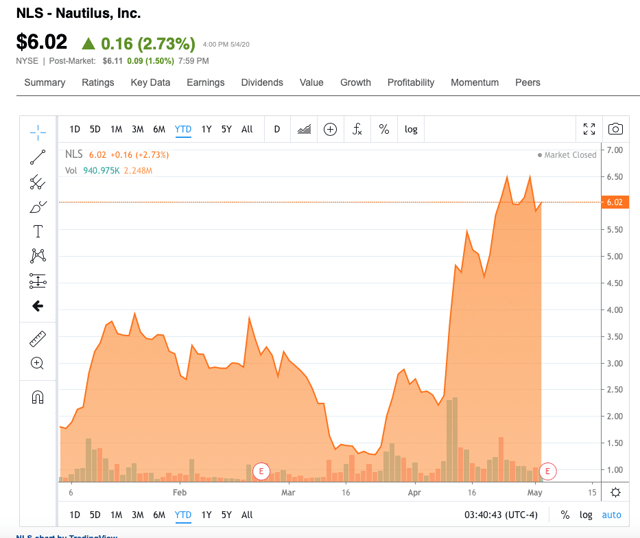Open the chart style selector icon
The height and width of the screenshot is (538, 640).
point(304,129)
